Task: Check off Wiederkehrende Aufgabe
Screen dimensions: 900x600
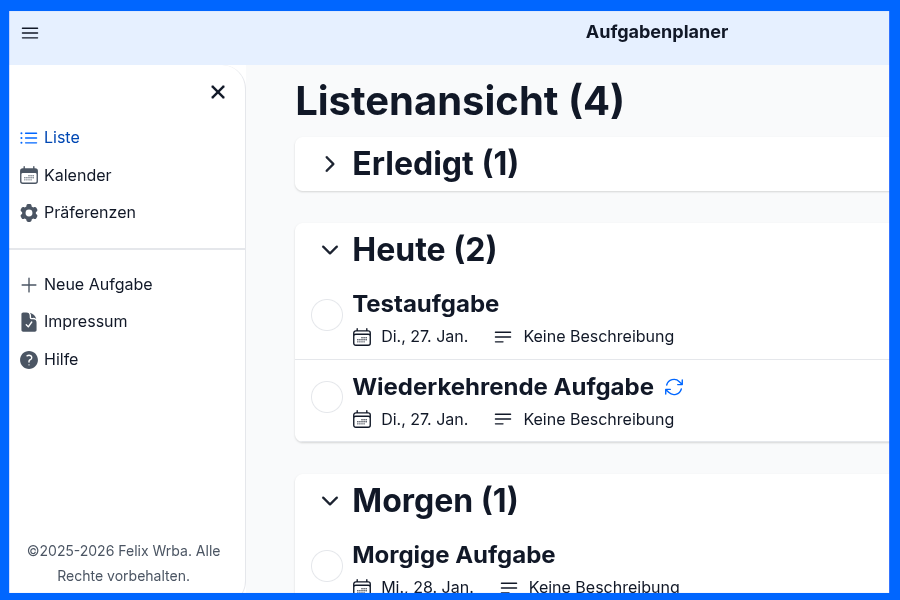Action: 326,397
